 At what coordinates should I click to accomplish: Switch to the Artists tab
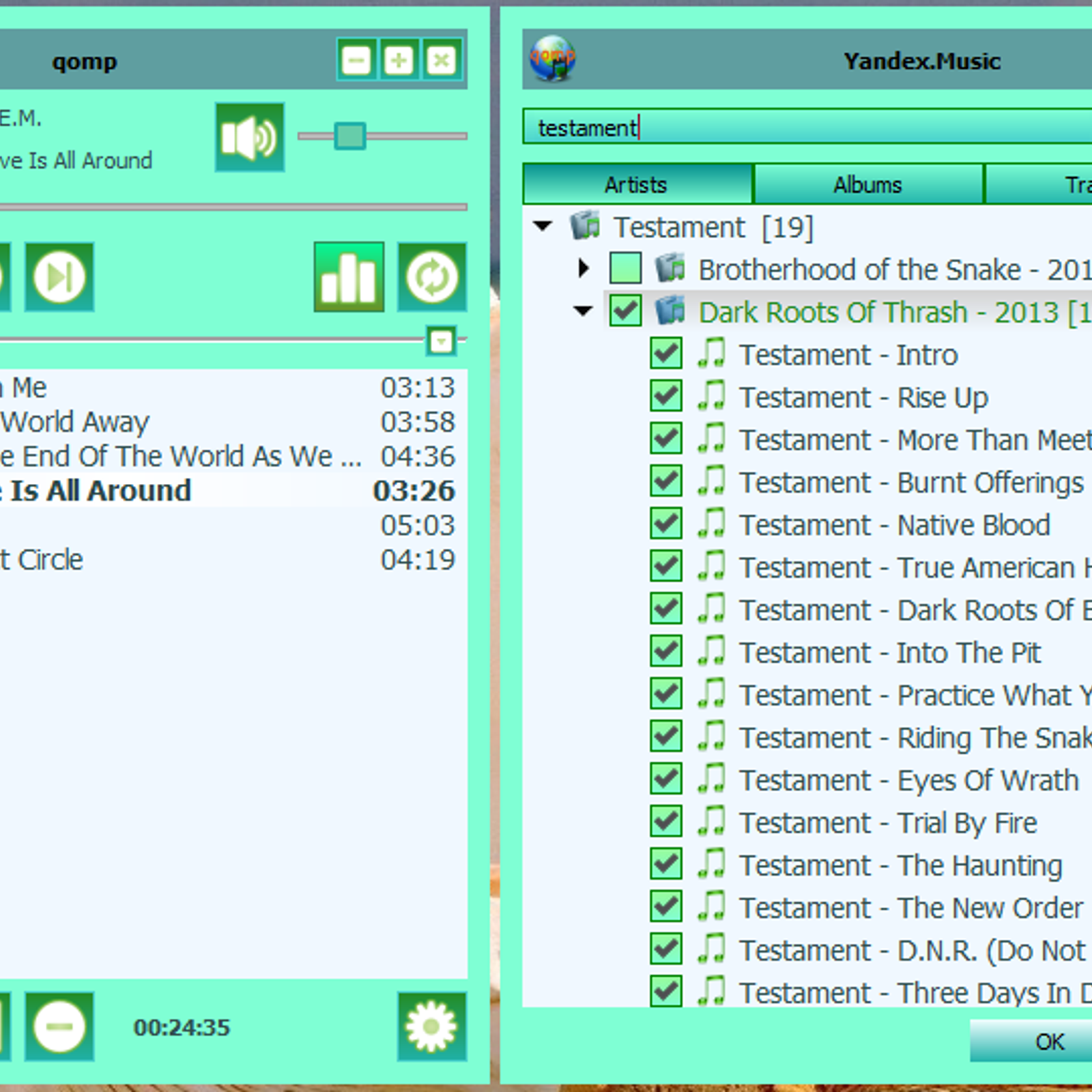coord(637,184)
